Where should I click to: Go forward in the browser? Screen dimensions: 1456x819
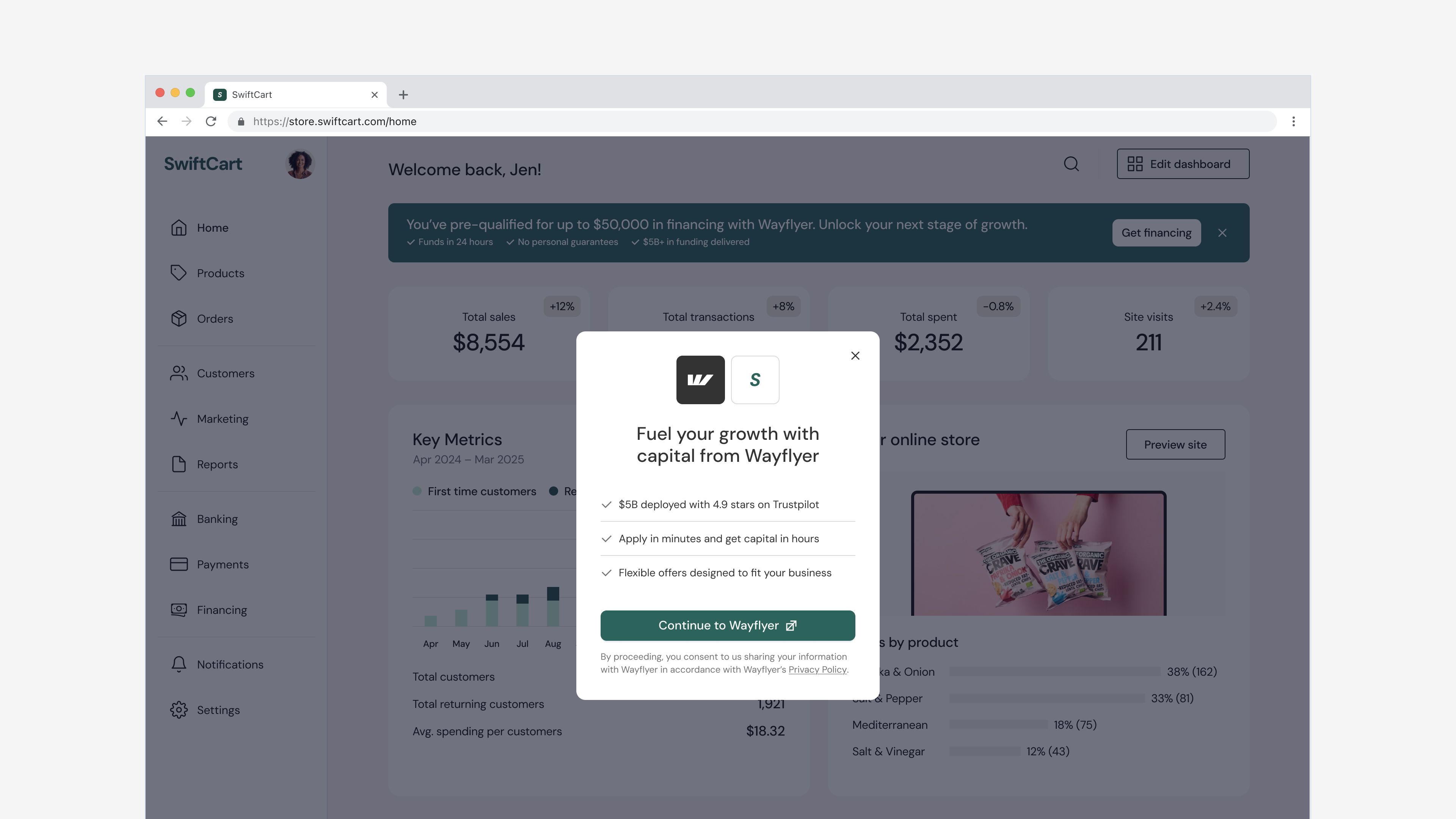tap(187, 121)
